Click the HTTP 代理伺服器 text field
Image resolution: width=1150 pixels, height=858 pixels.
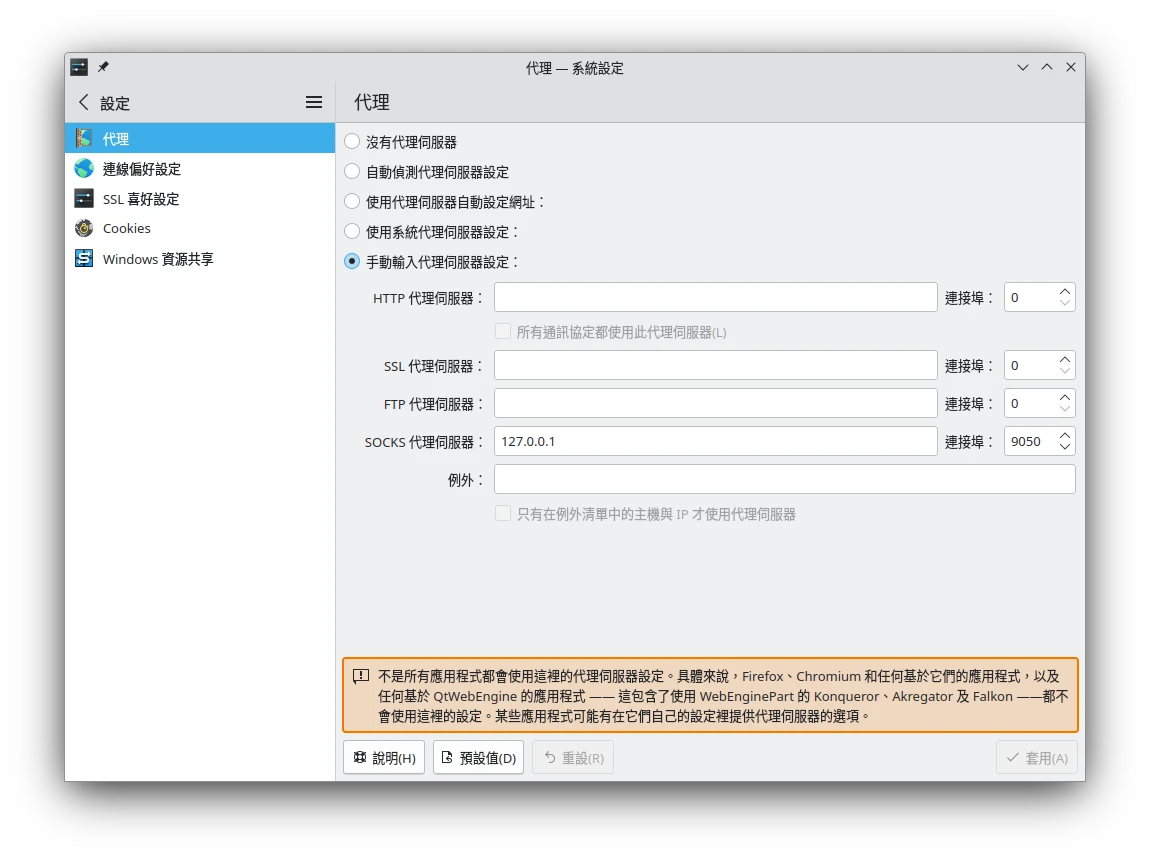coord(715,297)
